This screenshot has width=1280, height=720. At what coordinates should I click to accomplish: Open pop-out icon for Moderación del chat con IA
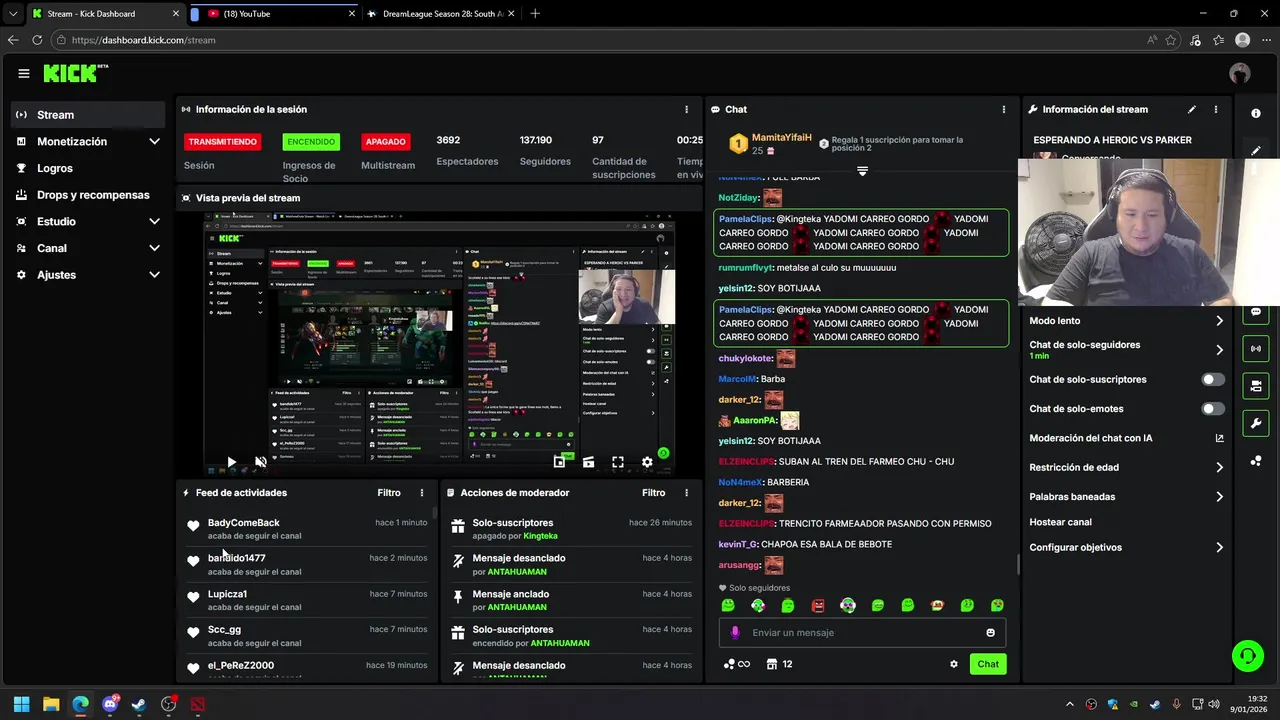1219,438
